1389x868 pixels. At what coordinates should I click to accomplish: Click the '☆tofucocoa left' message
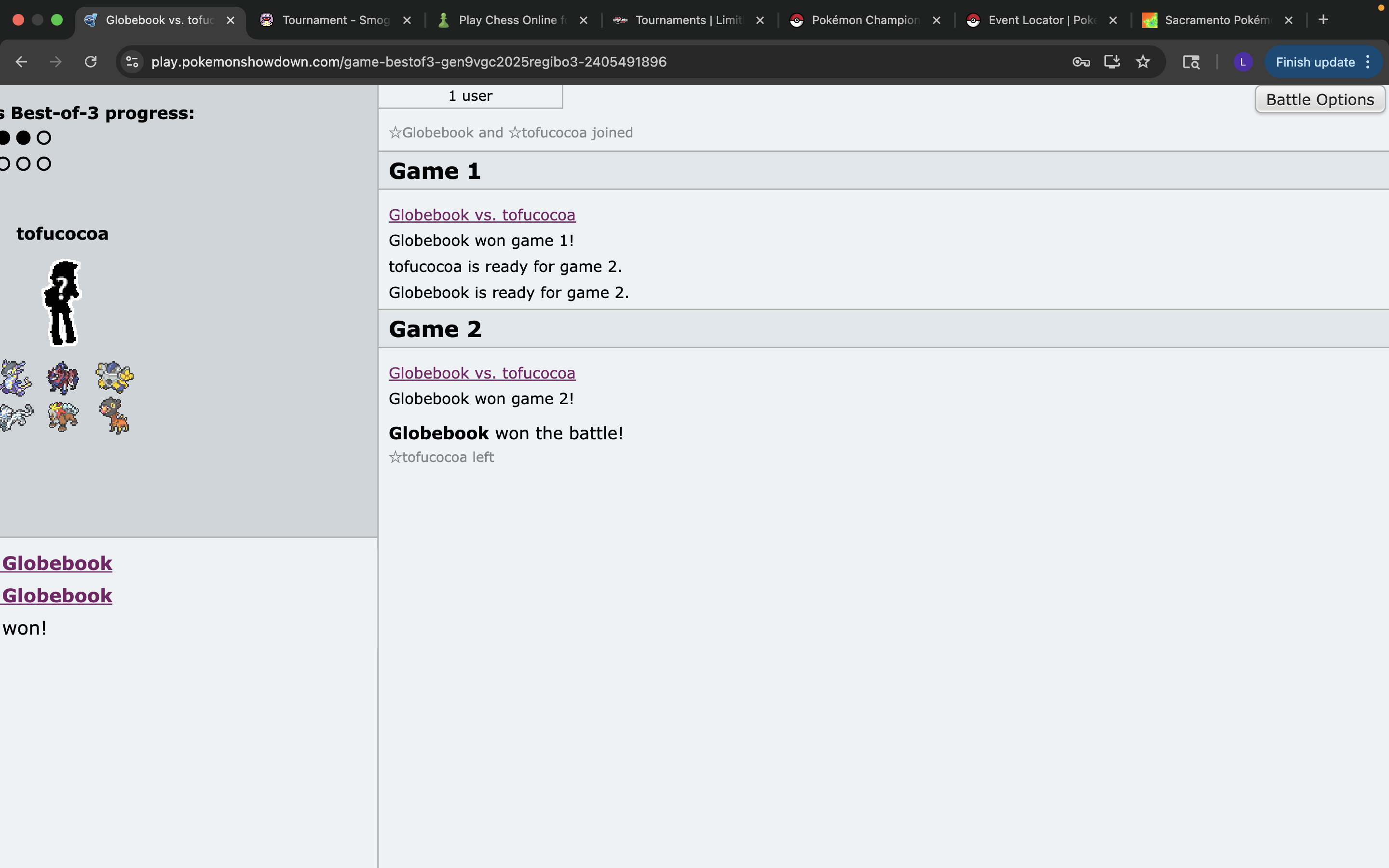point(441,458)
